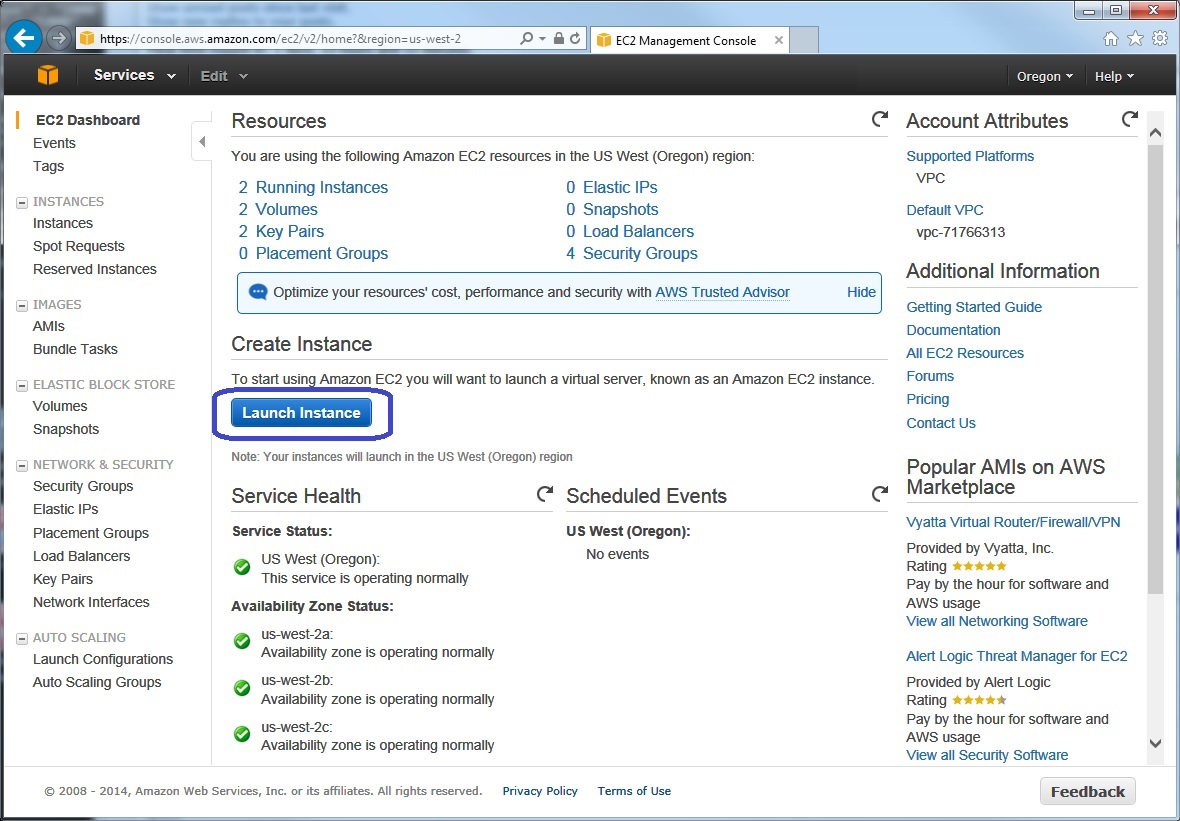The width and height of the screenshot is (1180, 821).
Task: Click View all Security Software link
Action: [987, 755]
